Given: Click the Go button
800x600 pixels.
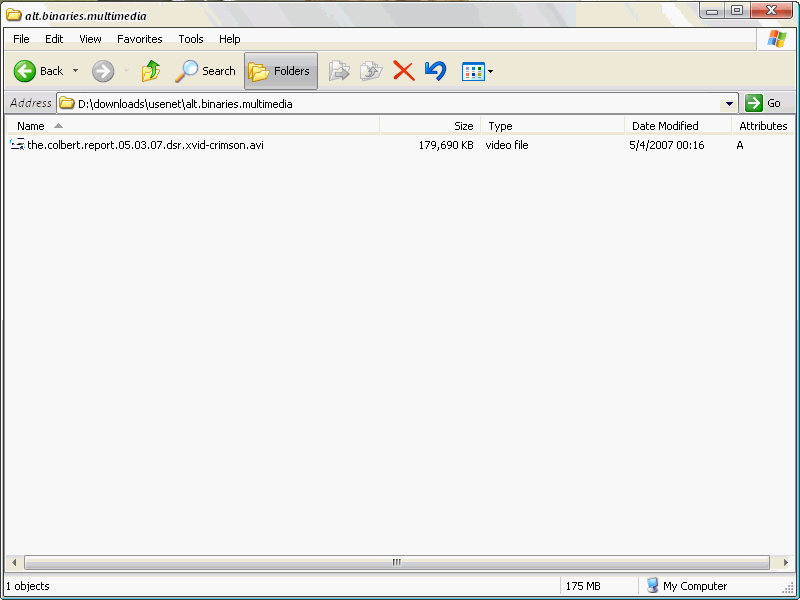Looking at the screenshot, I should click(764, 103).
